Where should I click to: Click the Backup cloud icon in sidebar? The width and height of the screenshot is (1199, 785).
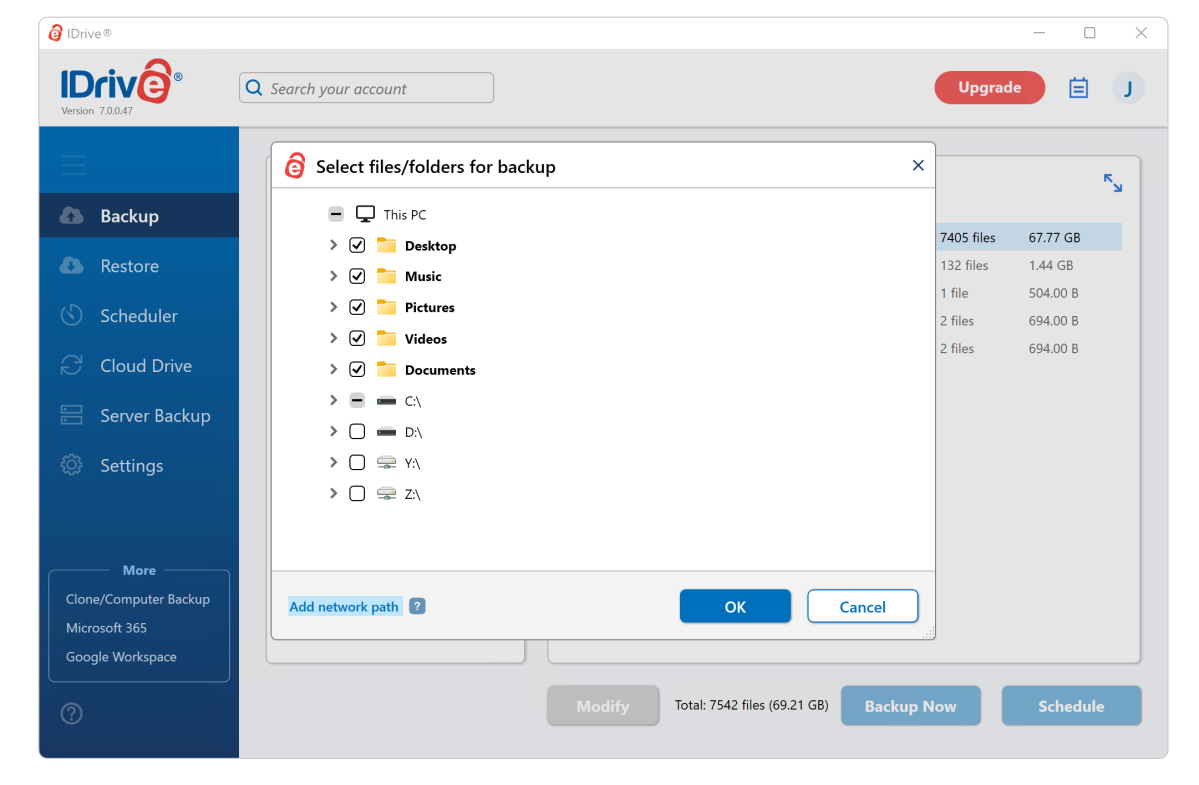click(x=72, y=216)
